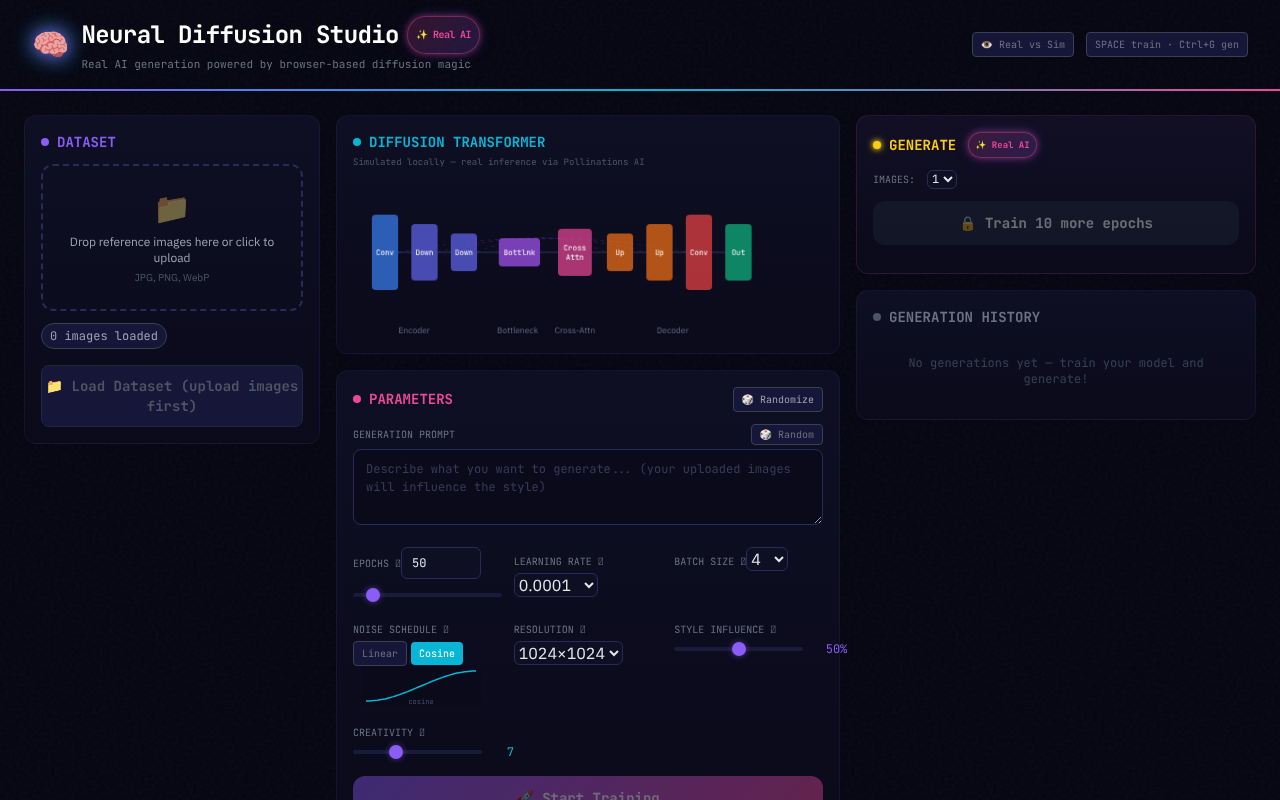
Task: Click the green Out block of the decoder
Action: pyautogui.click(x=738, y=252)
